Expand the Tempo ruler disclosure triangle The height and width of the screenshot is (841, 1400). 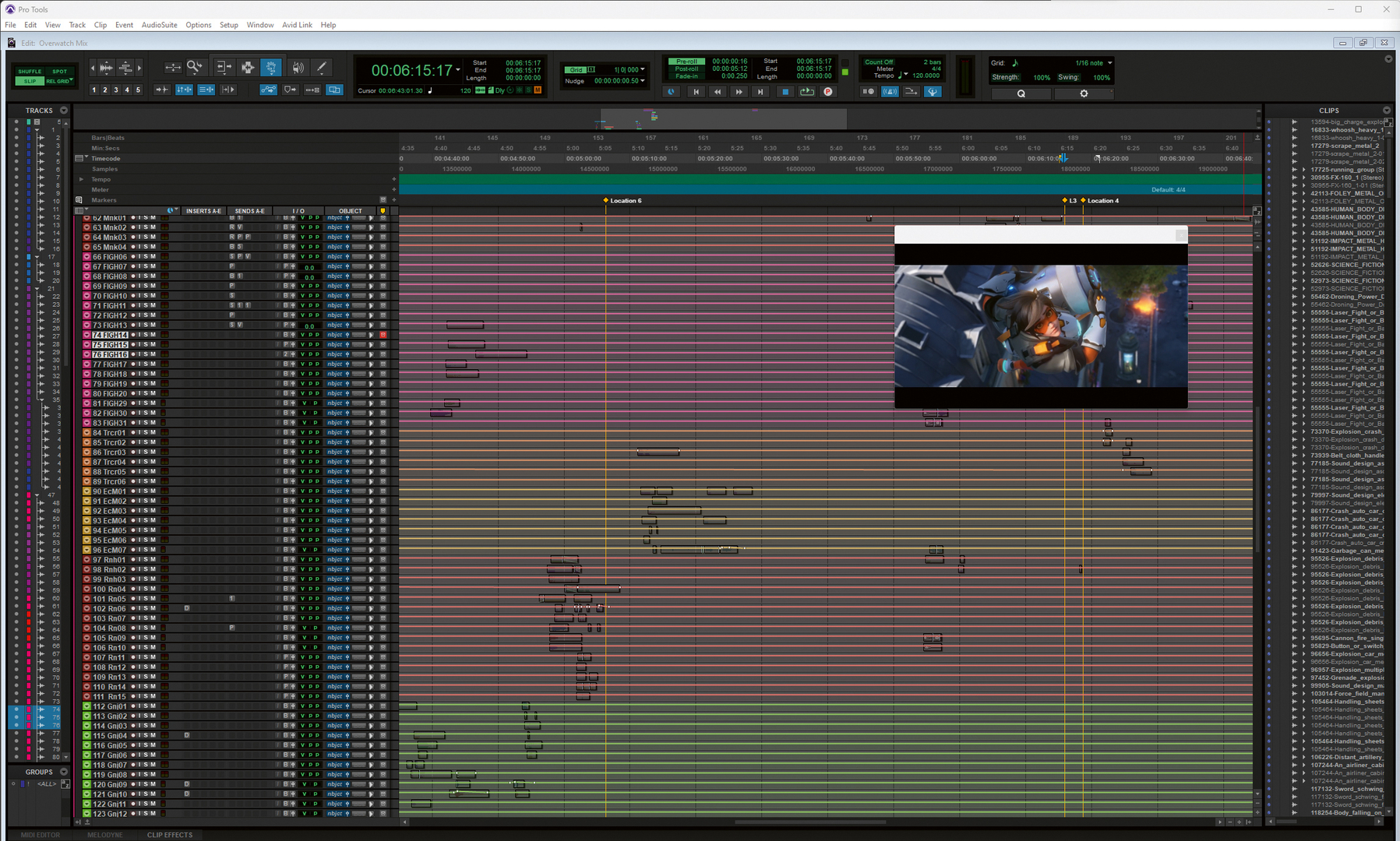point(81,179)
